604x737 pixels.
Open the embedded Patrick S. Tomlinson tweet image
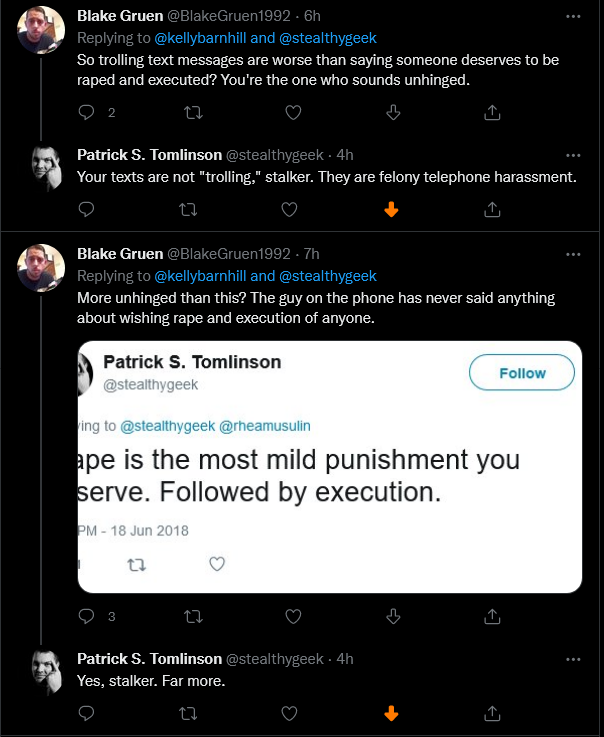(329, 467)
